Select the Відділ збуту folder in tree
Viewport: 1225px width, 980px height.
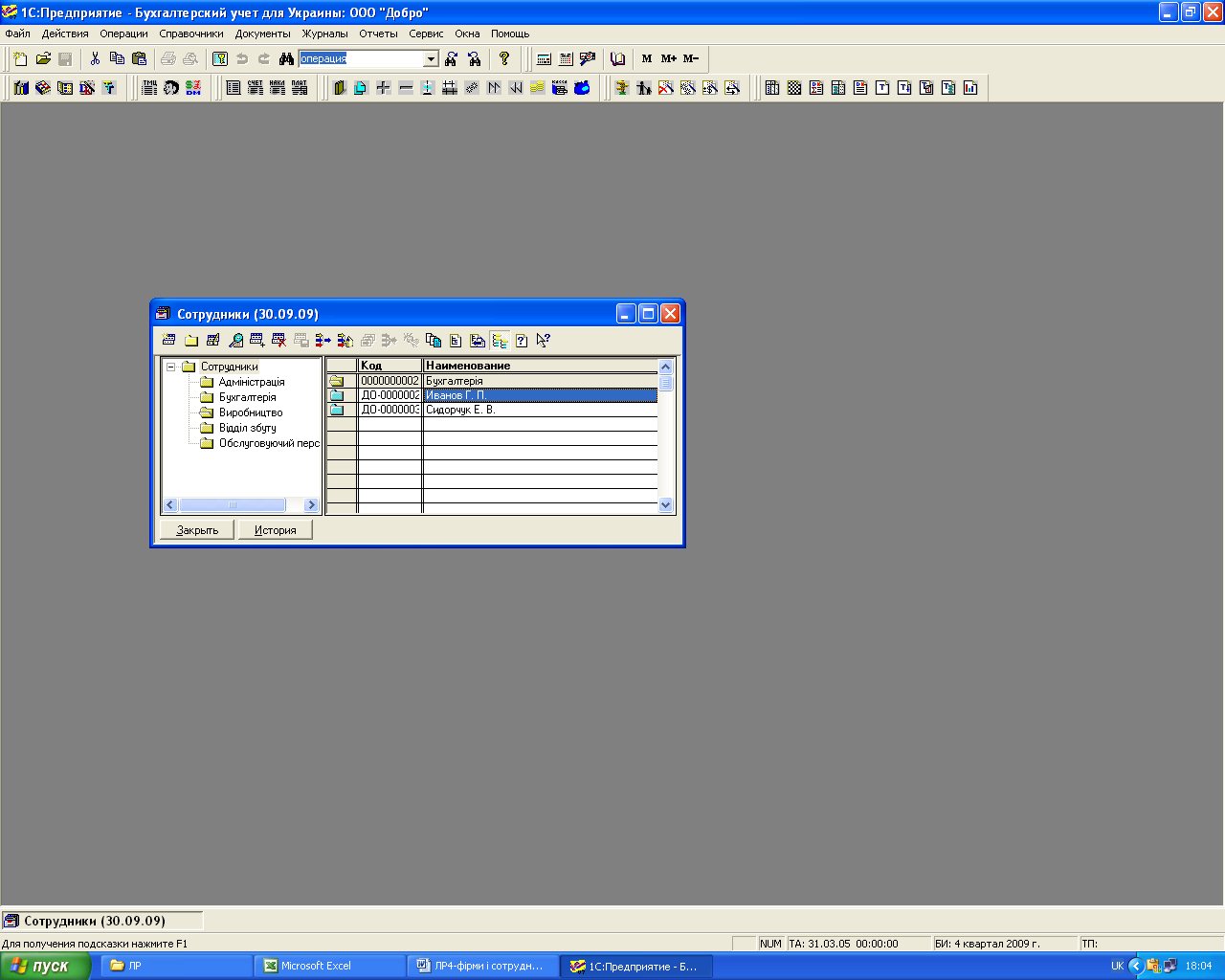point(247,428)
